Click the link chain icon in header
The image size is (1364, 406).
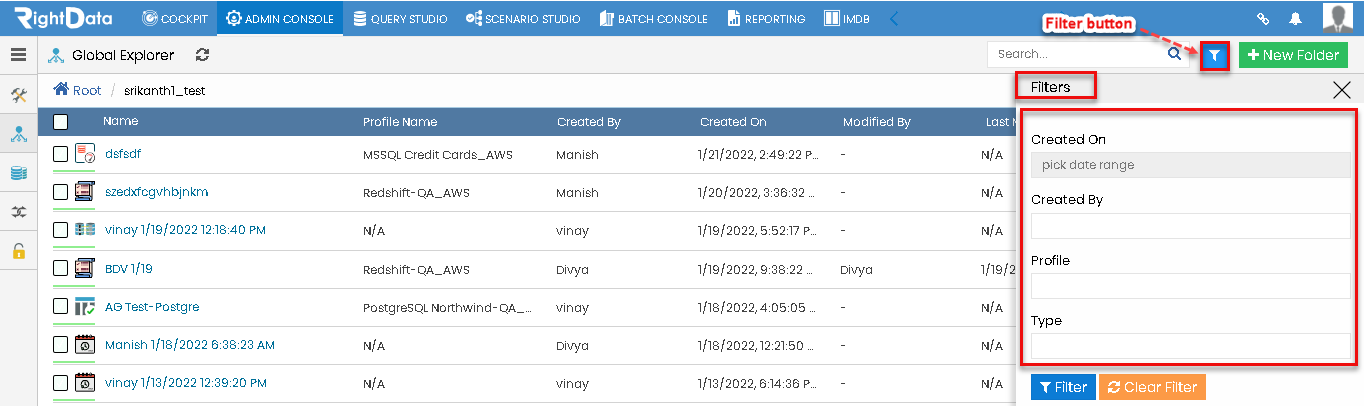point(1263,18)
